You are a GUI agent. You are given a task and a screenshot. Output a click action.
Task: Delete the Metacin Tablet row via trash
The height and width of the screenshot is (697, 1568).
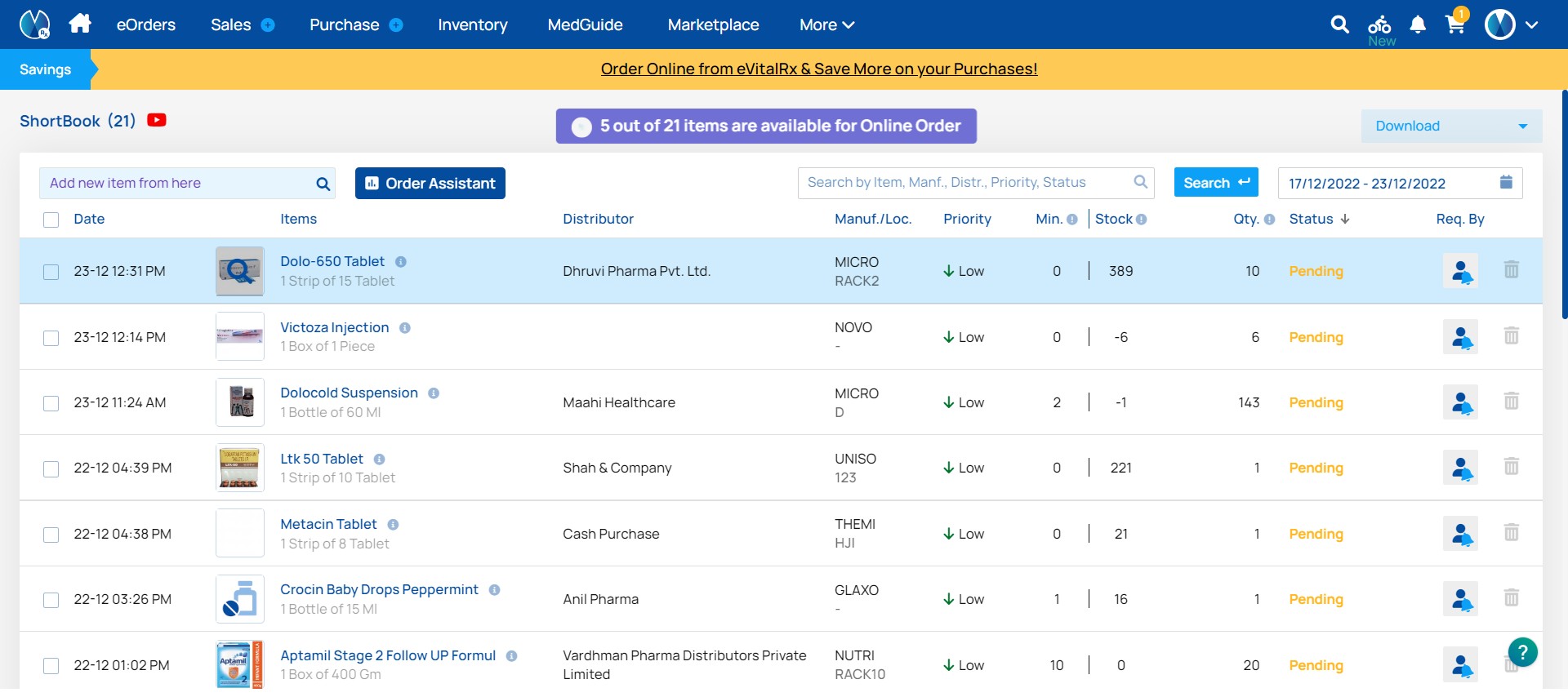tap(1512, 532)
